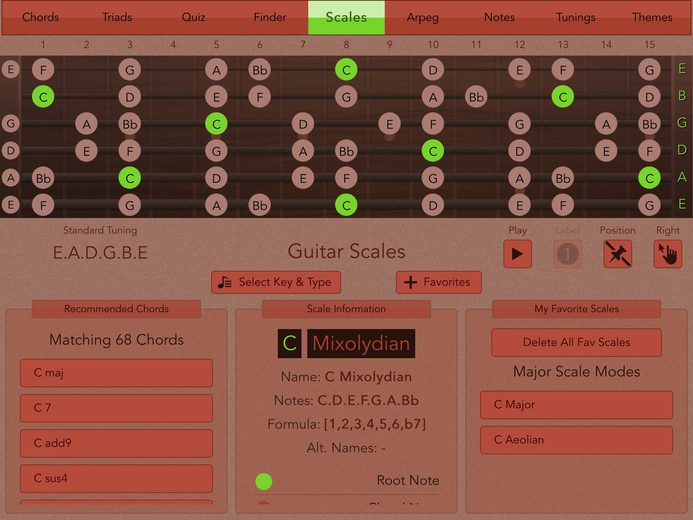
Task: Select the C sus4 chord entry
Action: pos(116,478)
